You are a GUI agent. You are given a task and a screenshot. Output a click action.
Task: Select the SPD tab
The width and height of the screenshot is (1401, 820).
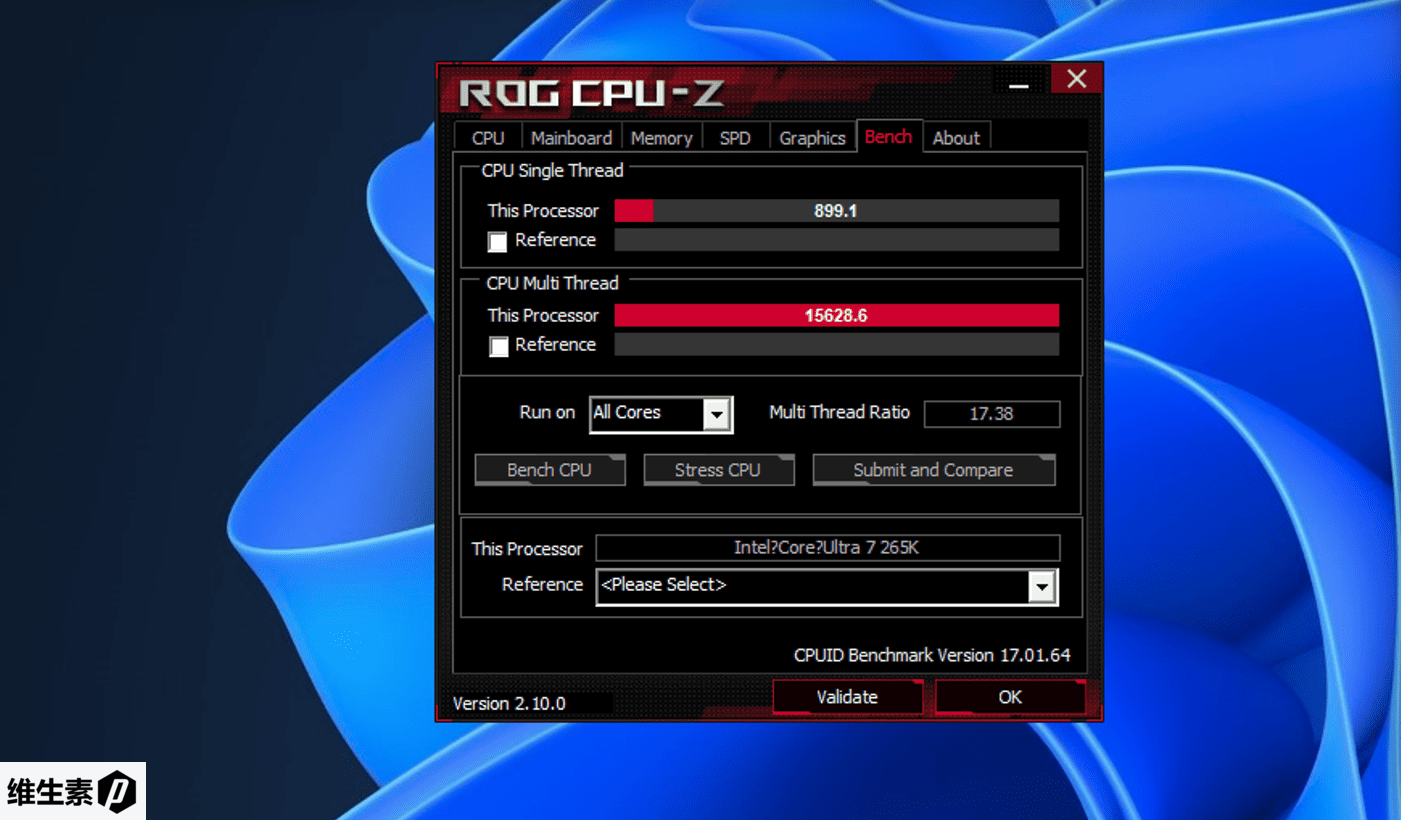[x=735, y=138]
